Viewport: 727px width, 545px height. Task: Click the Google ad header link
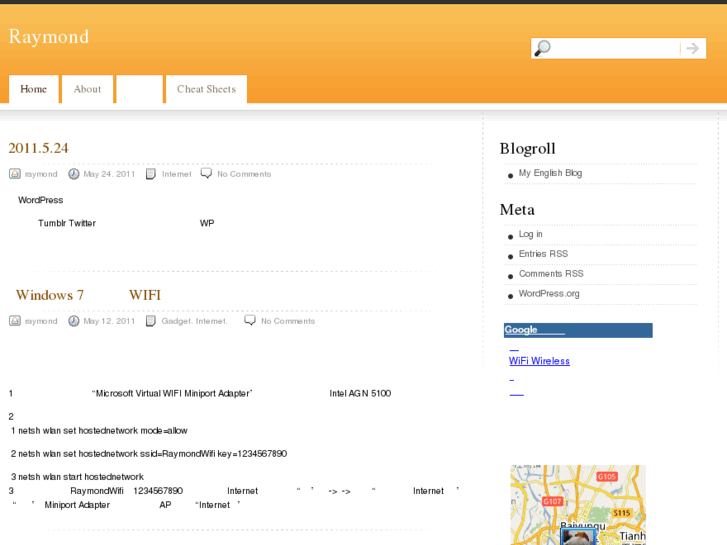click(534, 330)
